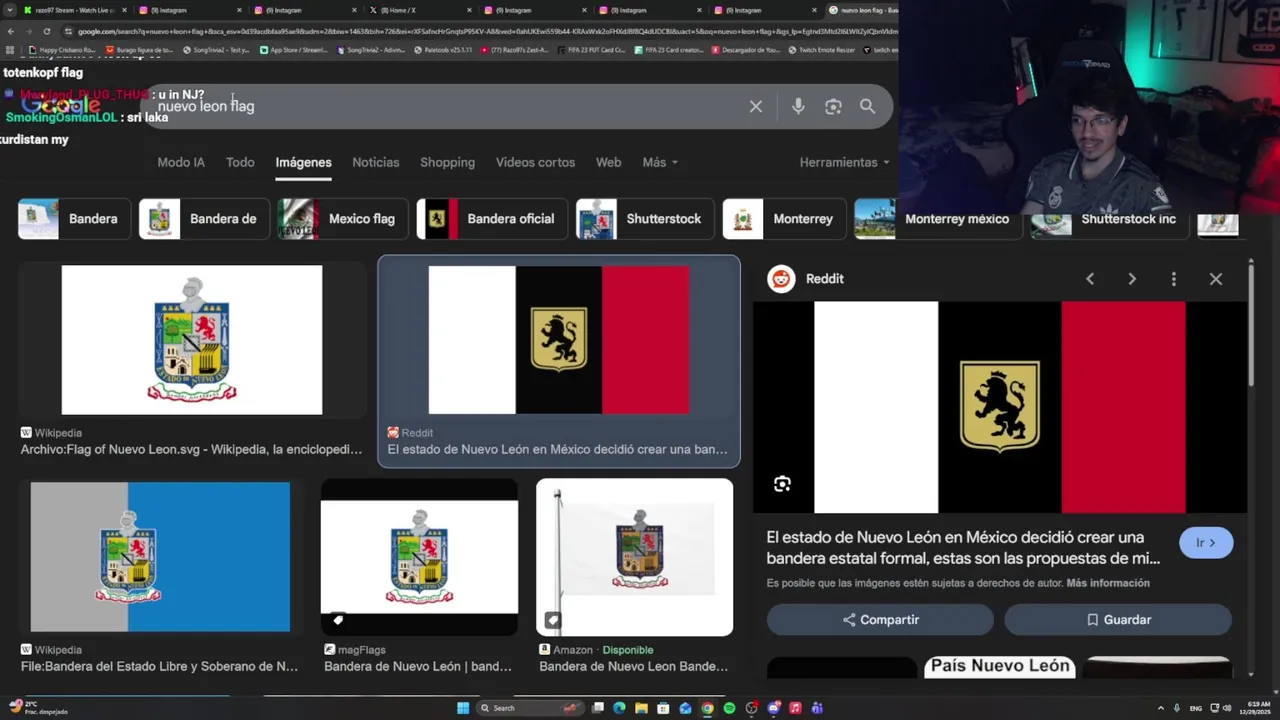Clear the search box with the X icon

(x=756, y=107)
